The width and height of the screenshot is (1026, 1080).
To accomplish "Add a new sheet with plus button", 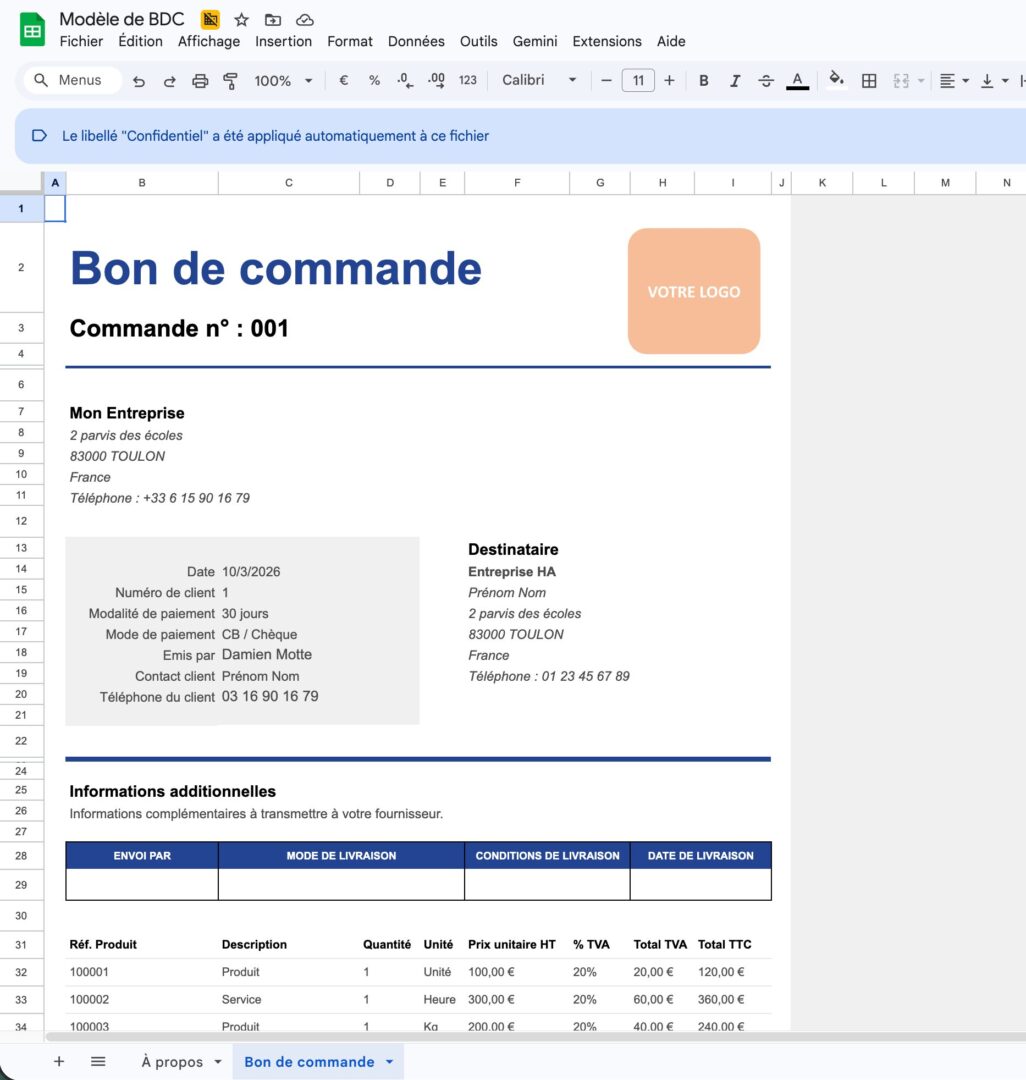I will click(x=59, y=1061).
